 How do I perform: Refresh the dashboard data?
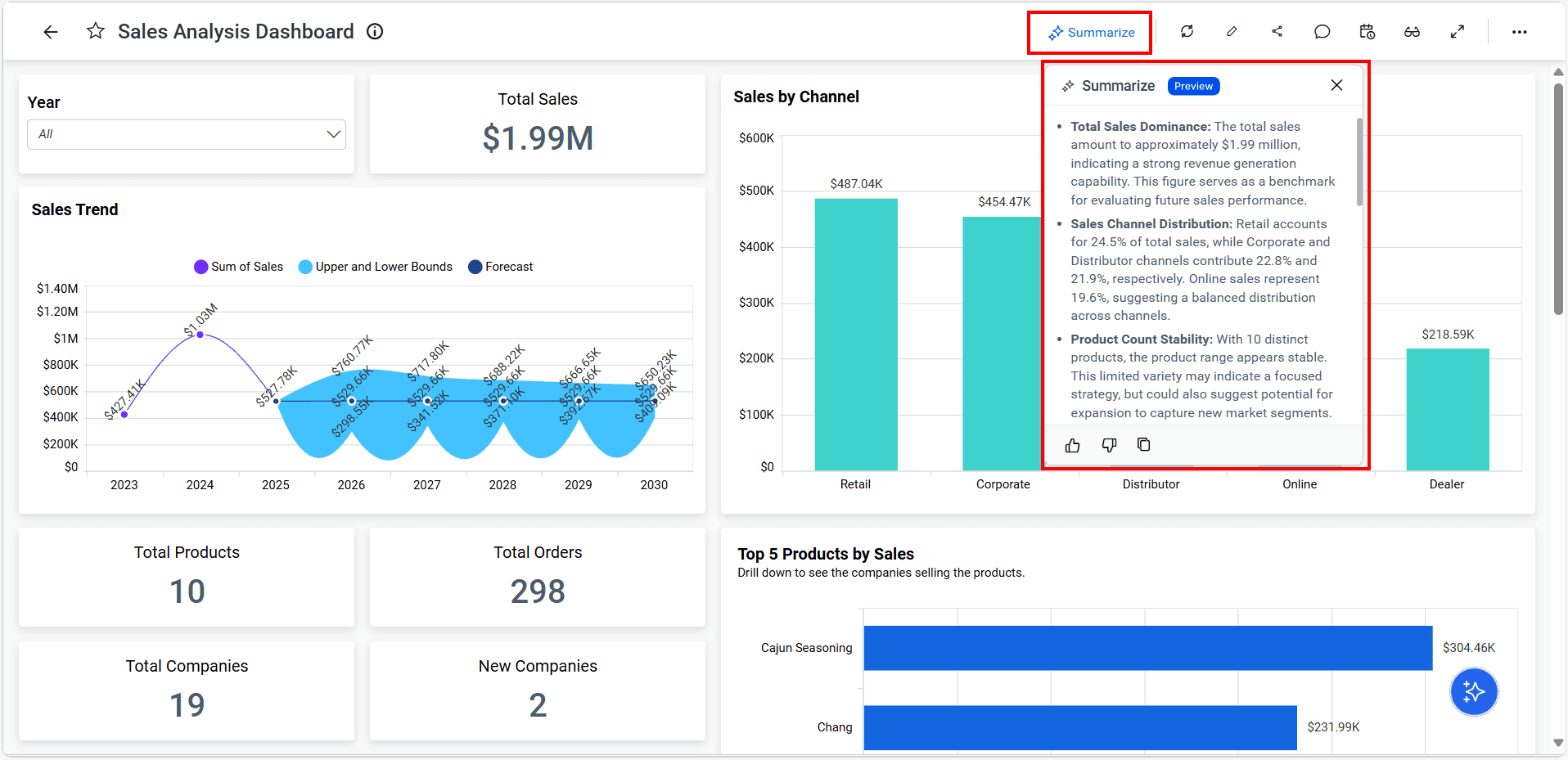[x=1187, y=31]
